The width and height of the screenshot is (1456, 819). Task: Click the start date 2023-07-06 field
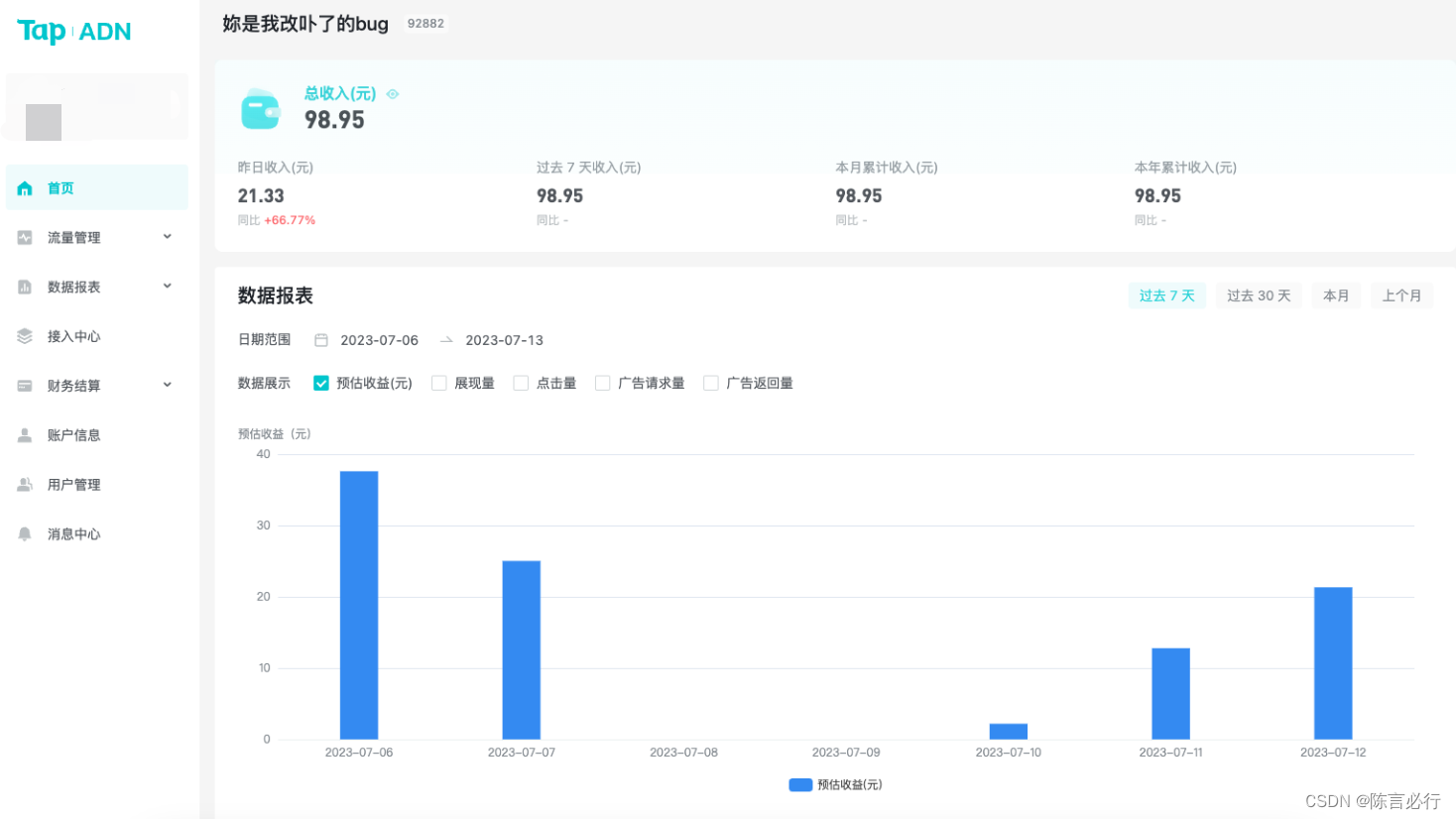coord(379,340)
